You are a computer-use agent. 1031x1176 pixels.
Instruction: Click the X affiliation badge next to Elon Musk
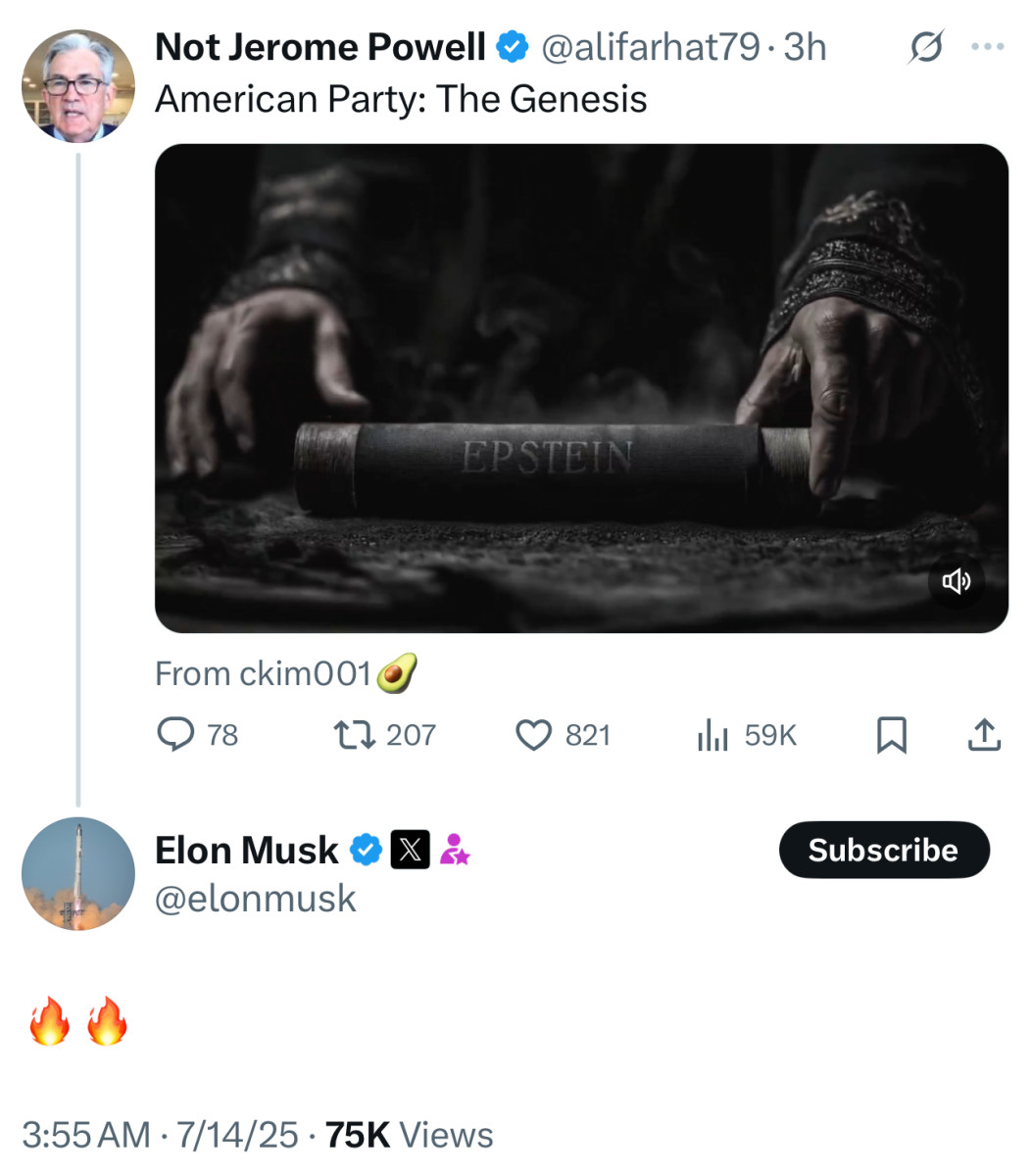pos(411,850)
